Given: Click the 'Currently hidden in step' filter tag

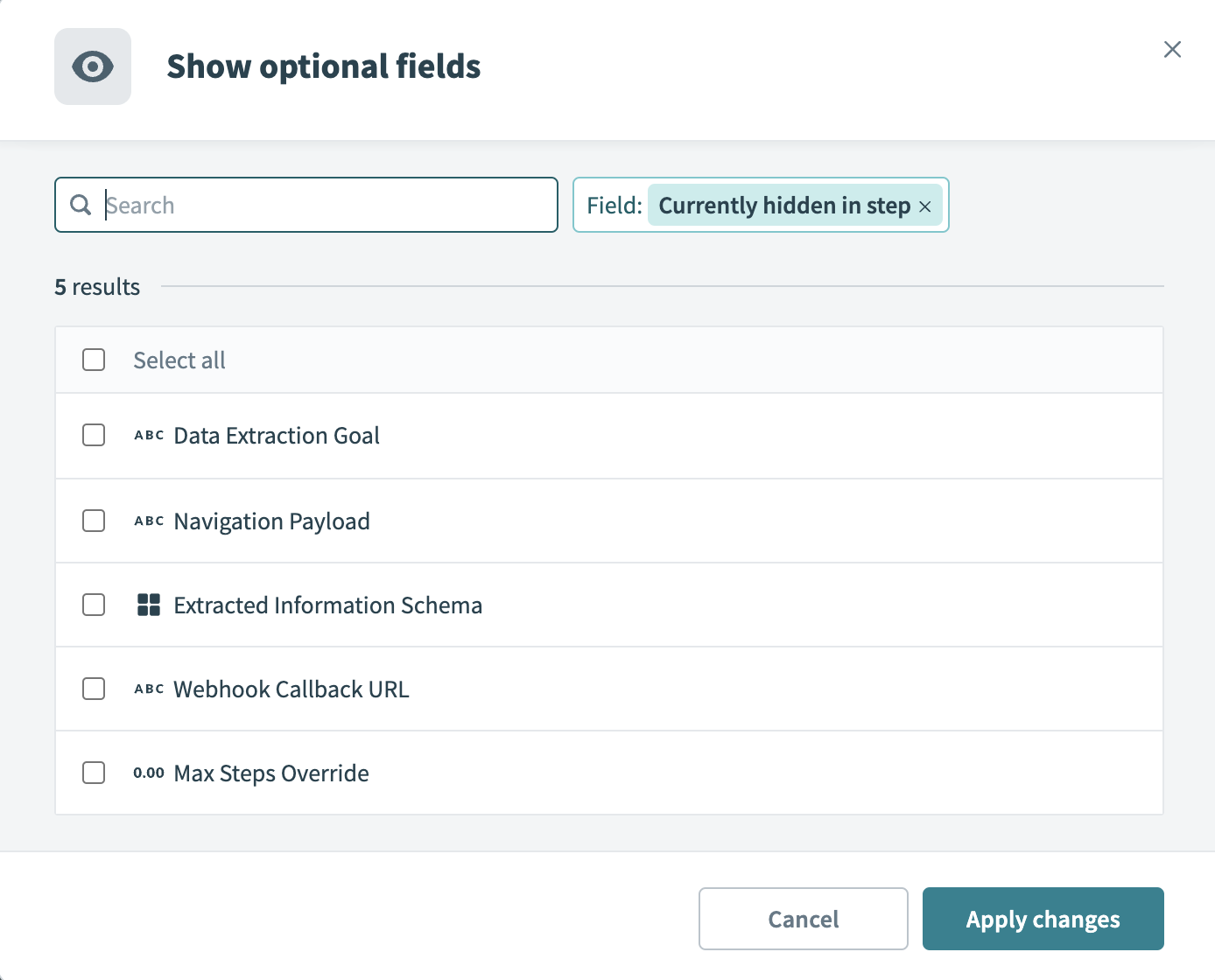Looking at the screenshot, I should [783, 206].
